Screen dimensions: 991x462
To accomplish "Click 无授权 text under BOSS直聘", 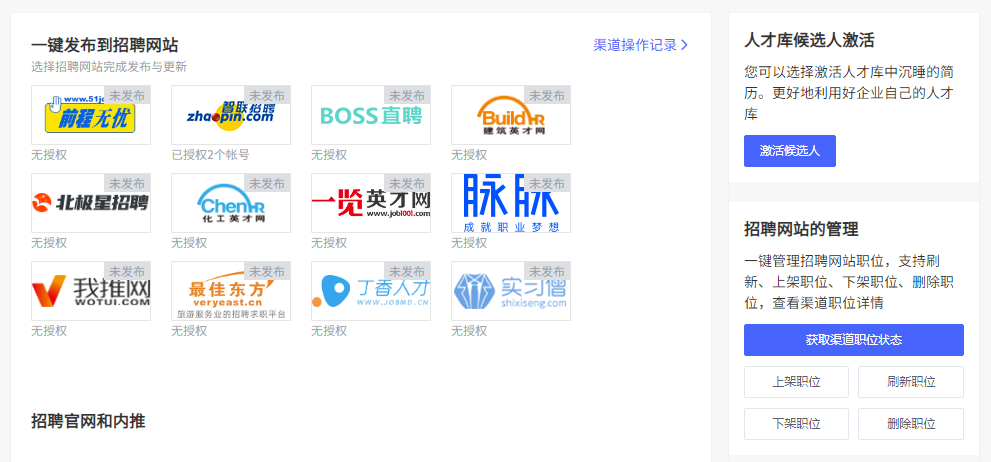I will point(329,155).
